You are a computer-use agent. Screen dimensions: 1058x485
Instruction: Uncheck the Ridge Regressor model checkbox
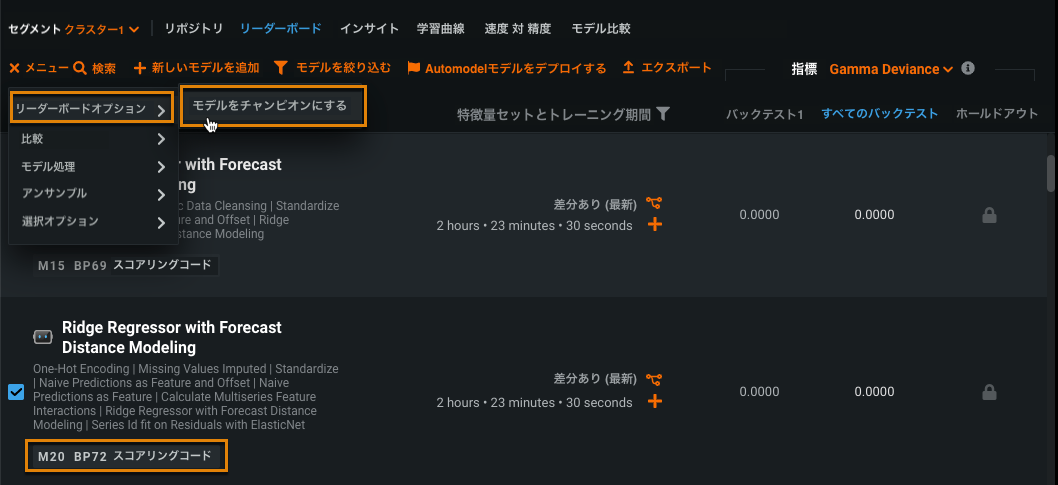click(x=16, y=391)
